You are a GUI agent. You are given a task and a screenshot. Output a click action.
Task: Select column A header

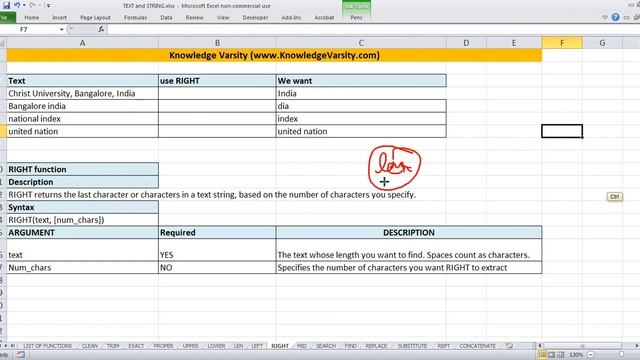(x=82, y=43)
